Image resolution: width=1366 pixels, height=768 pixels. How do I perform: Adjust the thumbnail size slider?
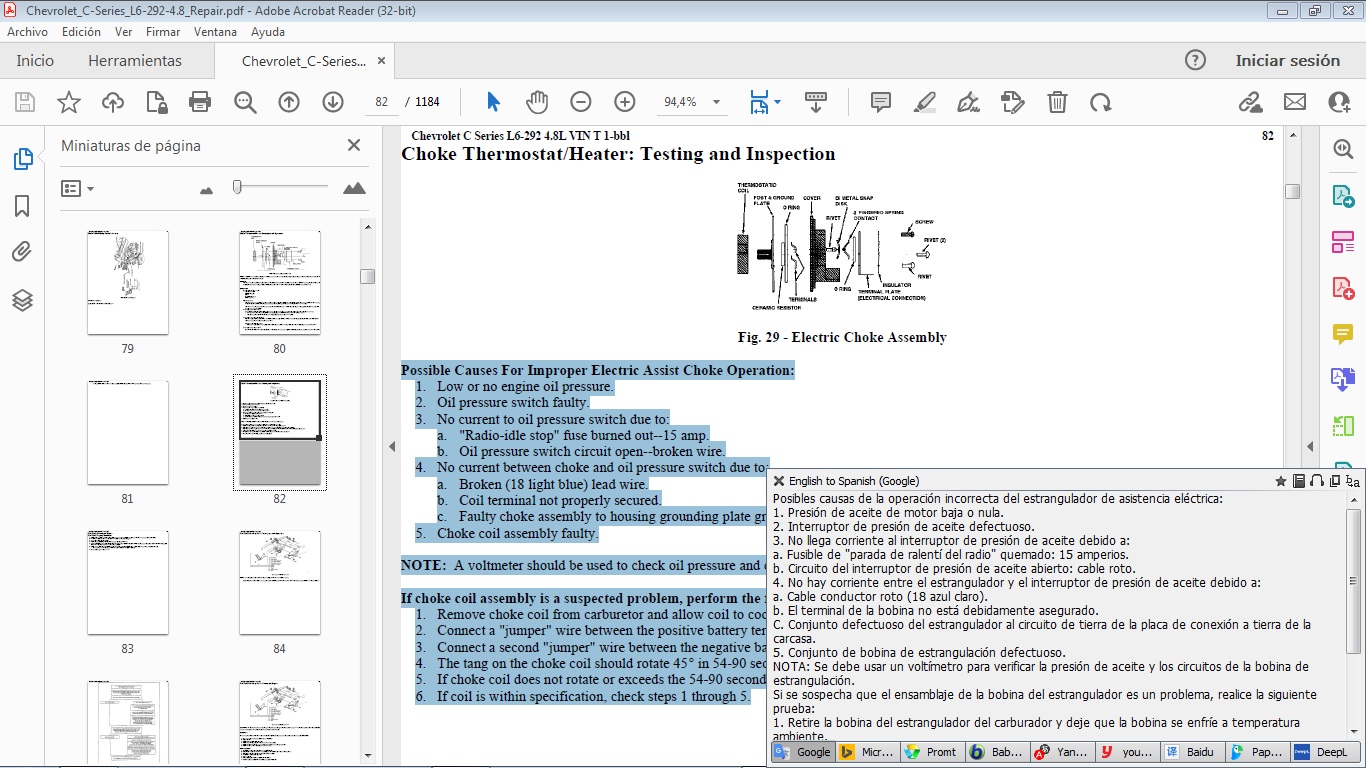[237, 187]
